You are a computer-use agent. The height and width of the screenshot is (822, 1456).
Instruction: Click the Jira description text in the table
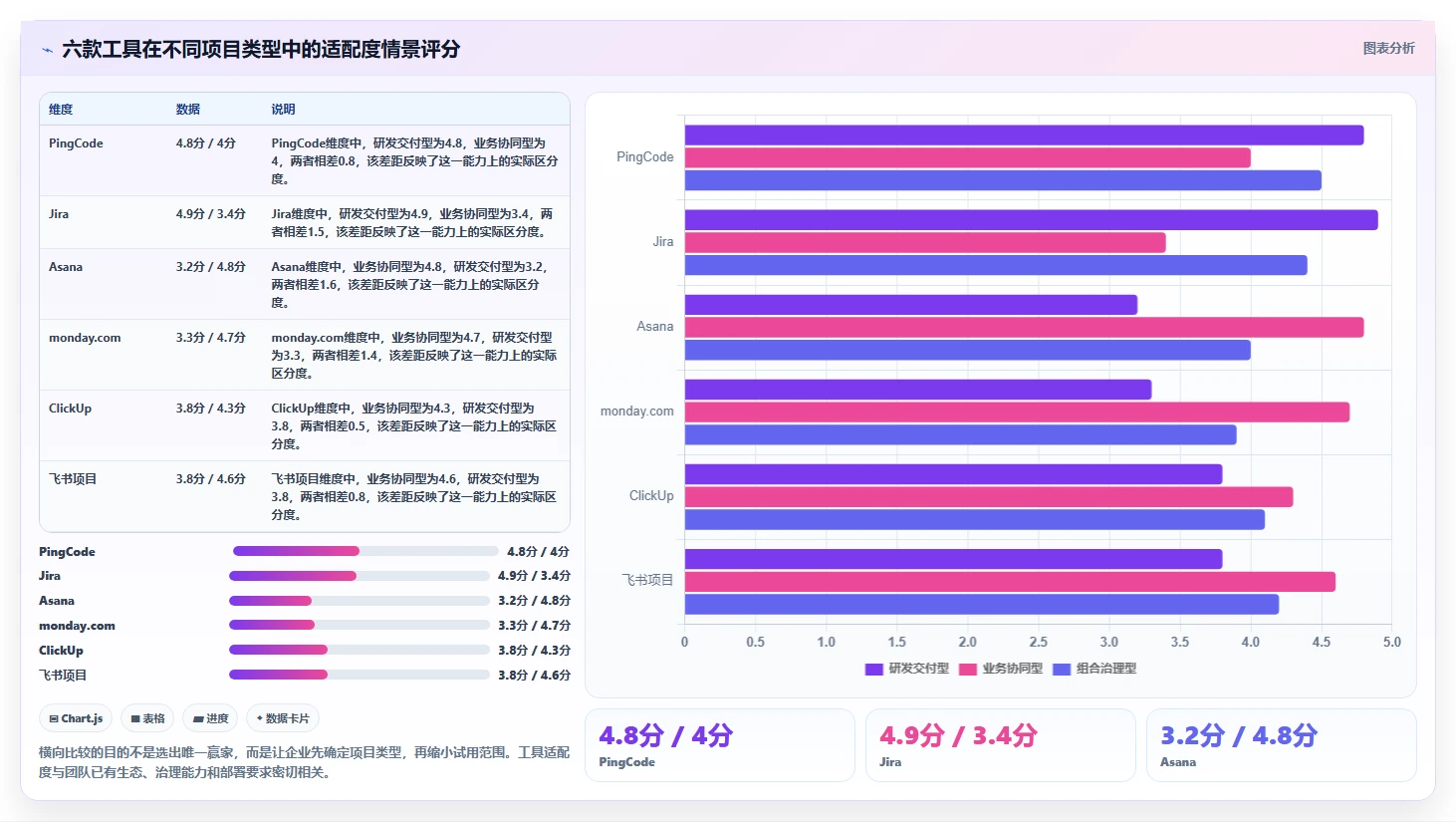(412, 223)
